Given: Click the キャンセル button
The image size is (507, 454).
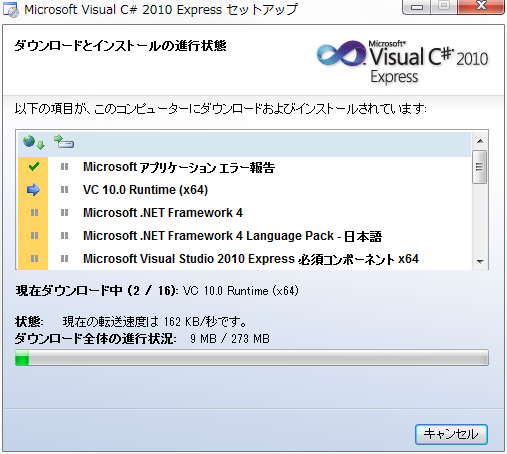Looking at the screenshot, I should point(451,434).
